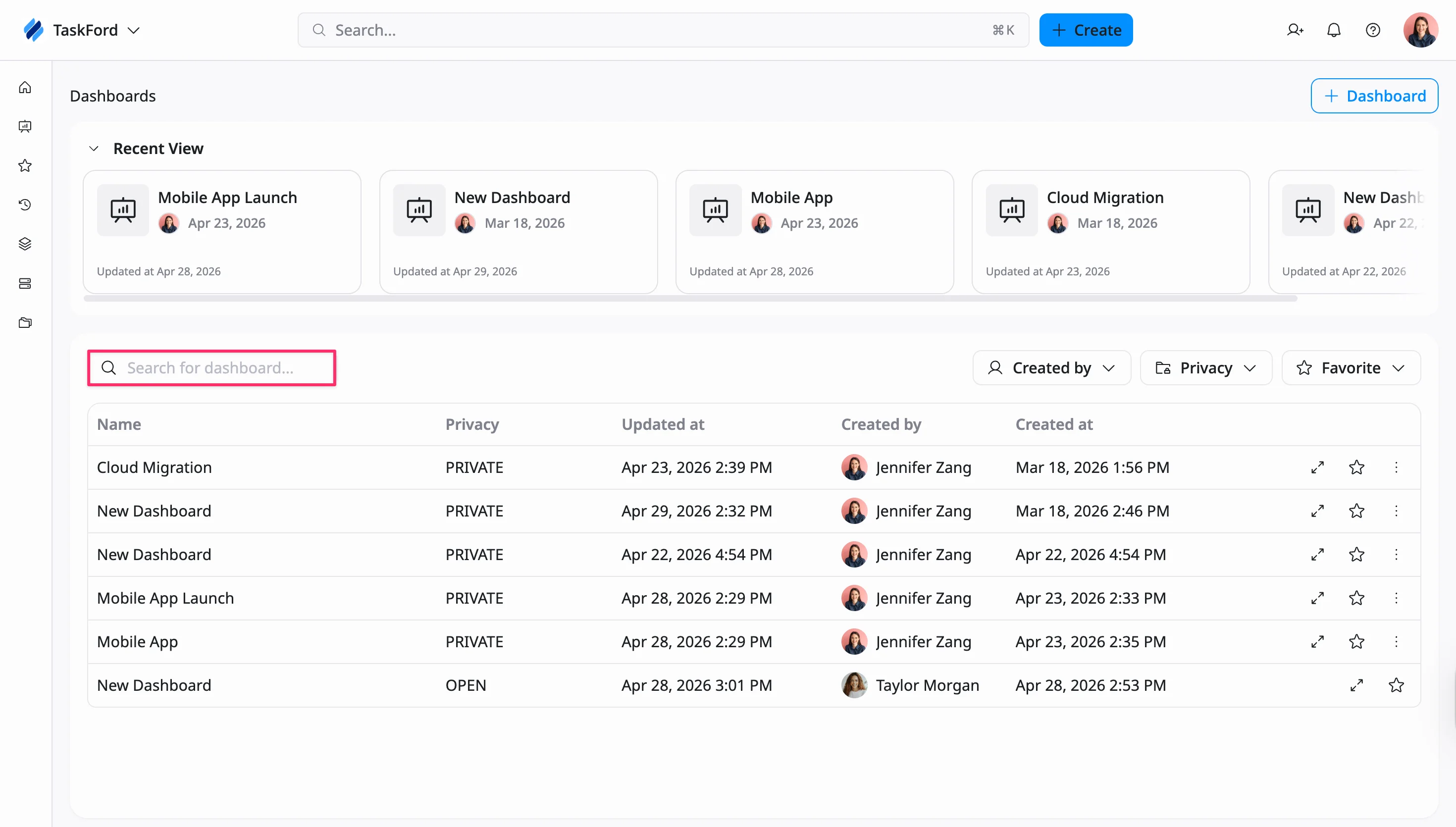Favorite the Mobile App Launch dashboard star
The height and width of the screenshot is (827, 1456).
point(1356,598)
